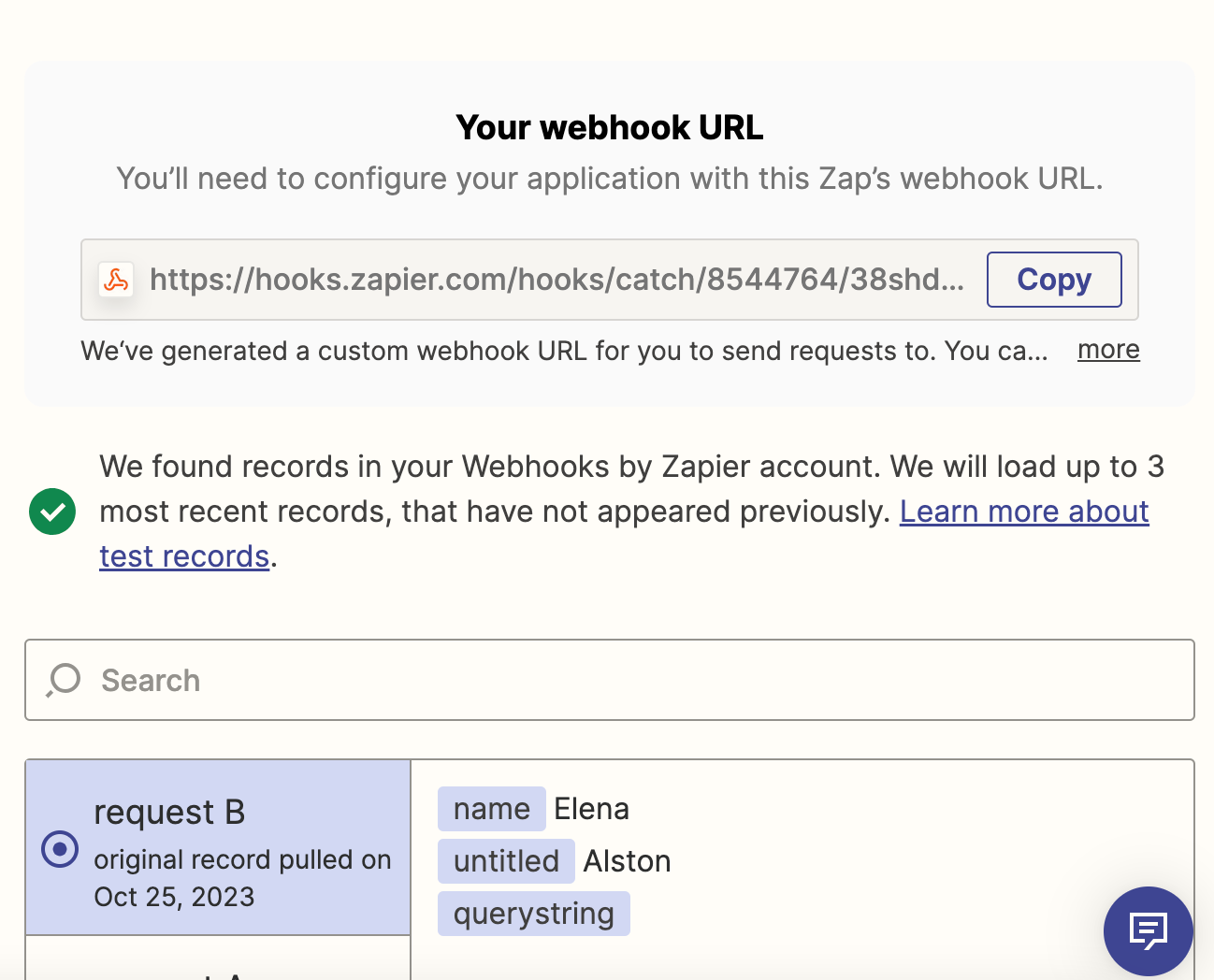
Task: Copy the webhook URL
Action: point(1053,280)
